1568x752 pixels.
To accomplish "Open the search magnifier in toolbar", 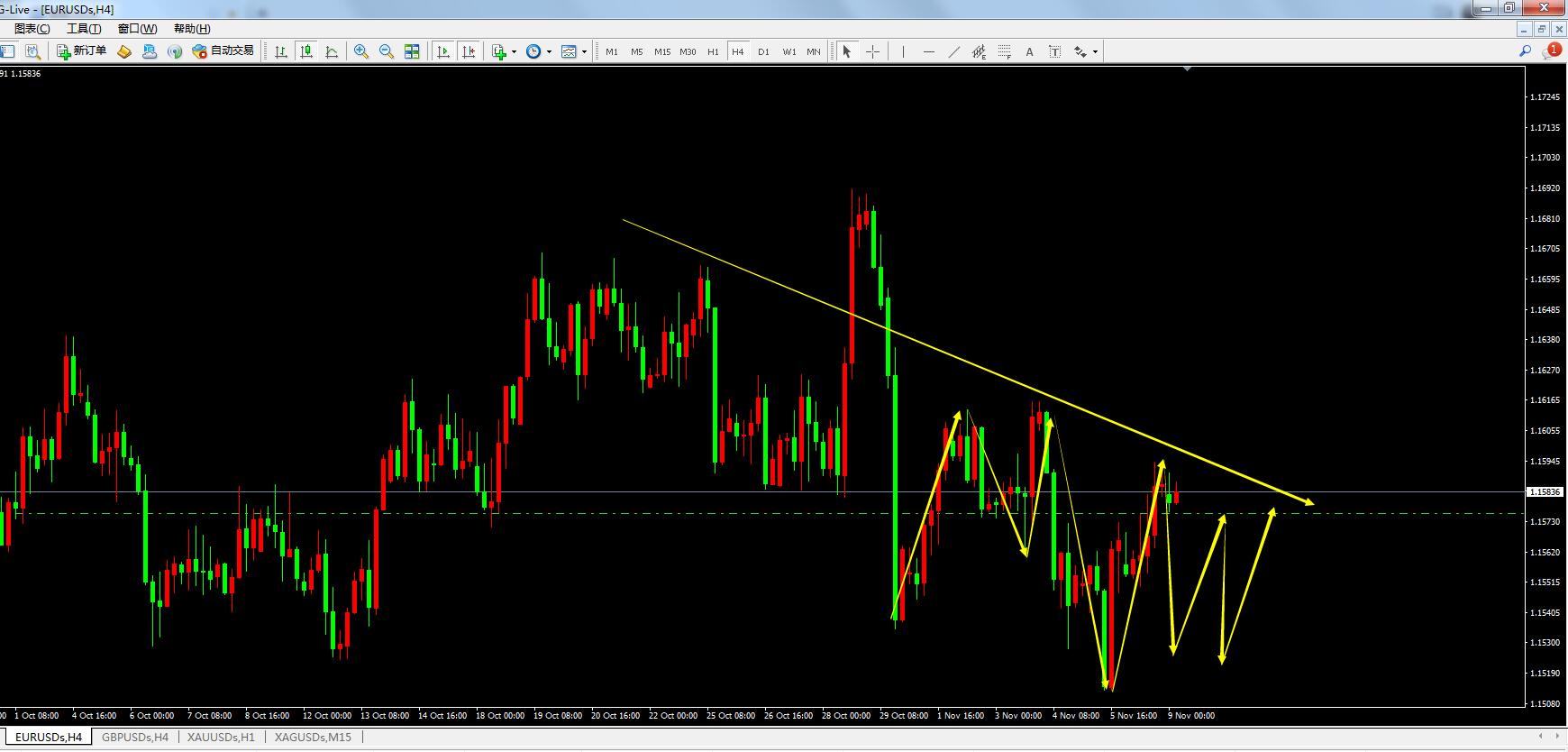I will click(1525, 51).
